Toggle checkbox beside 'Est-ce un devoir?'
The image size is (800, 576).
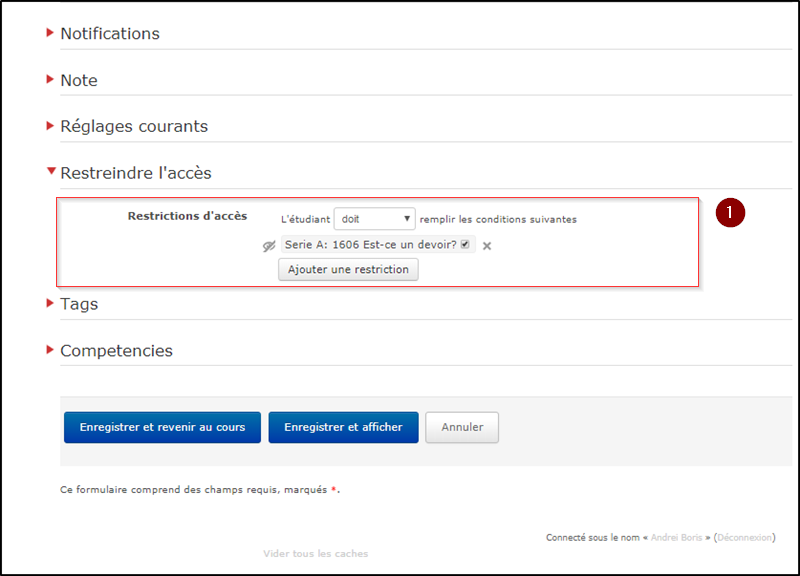465,245
